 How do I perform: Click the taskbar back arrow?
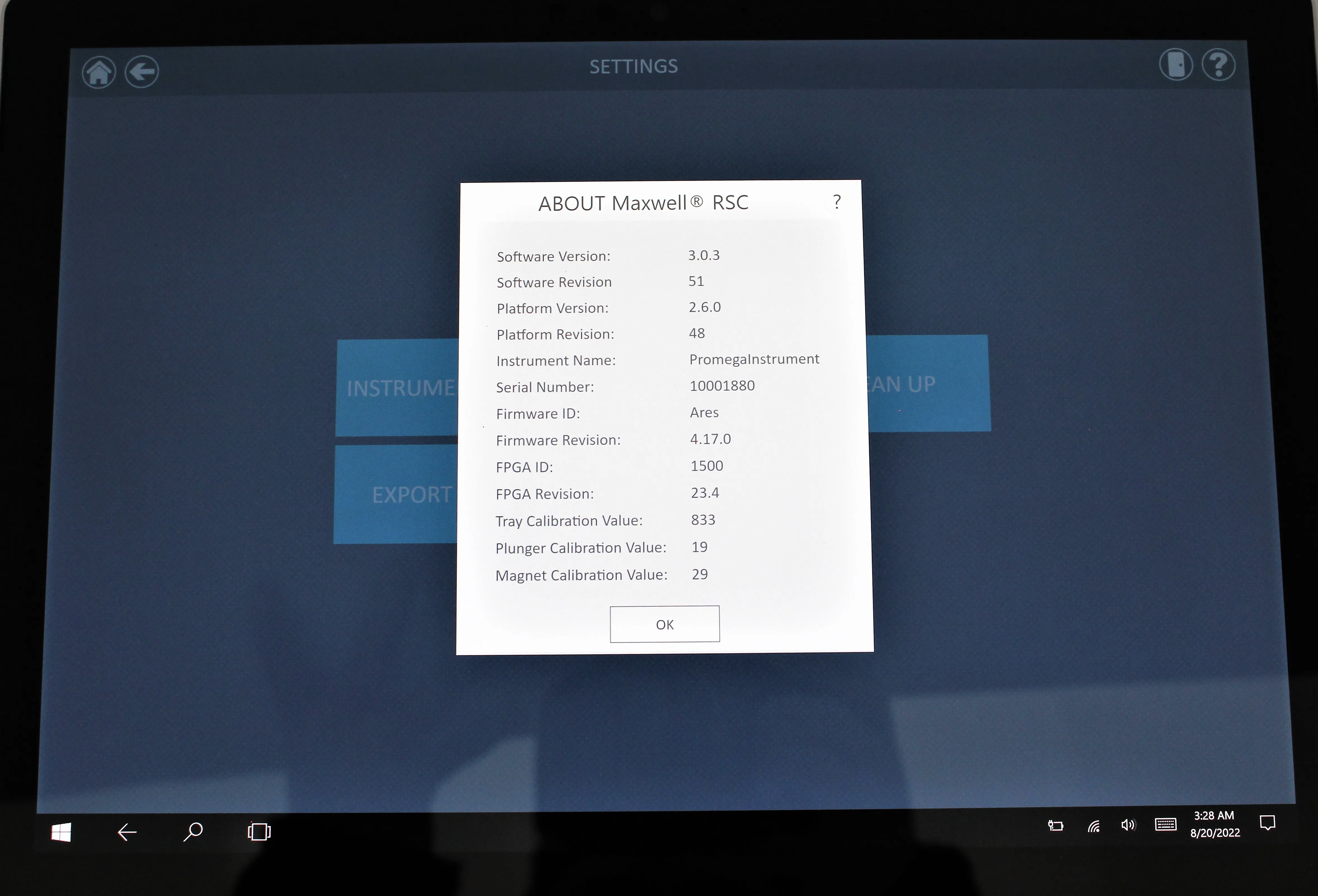click(127, 832)
